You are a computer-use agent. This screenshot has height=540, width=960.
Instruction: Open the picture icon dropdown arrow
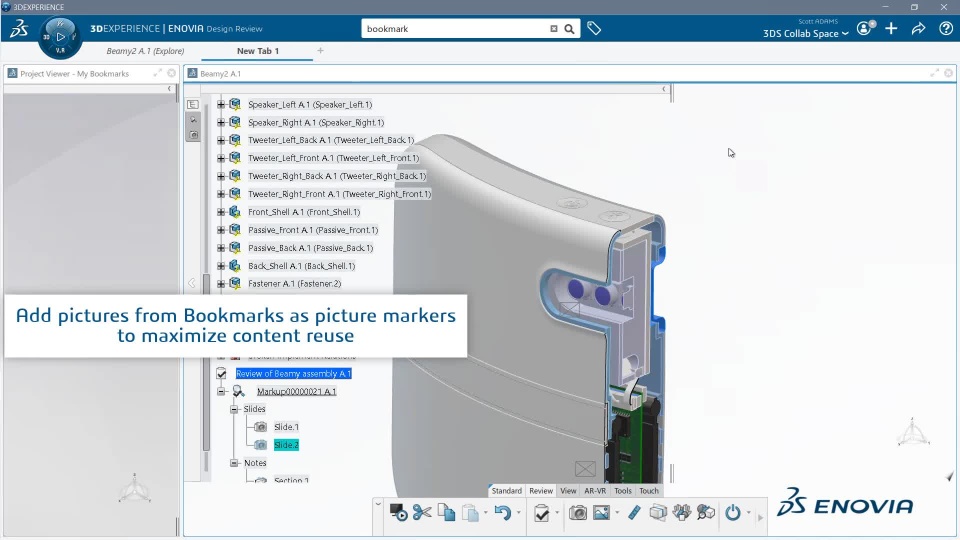click(617, 512)
